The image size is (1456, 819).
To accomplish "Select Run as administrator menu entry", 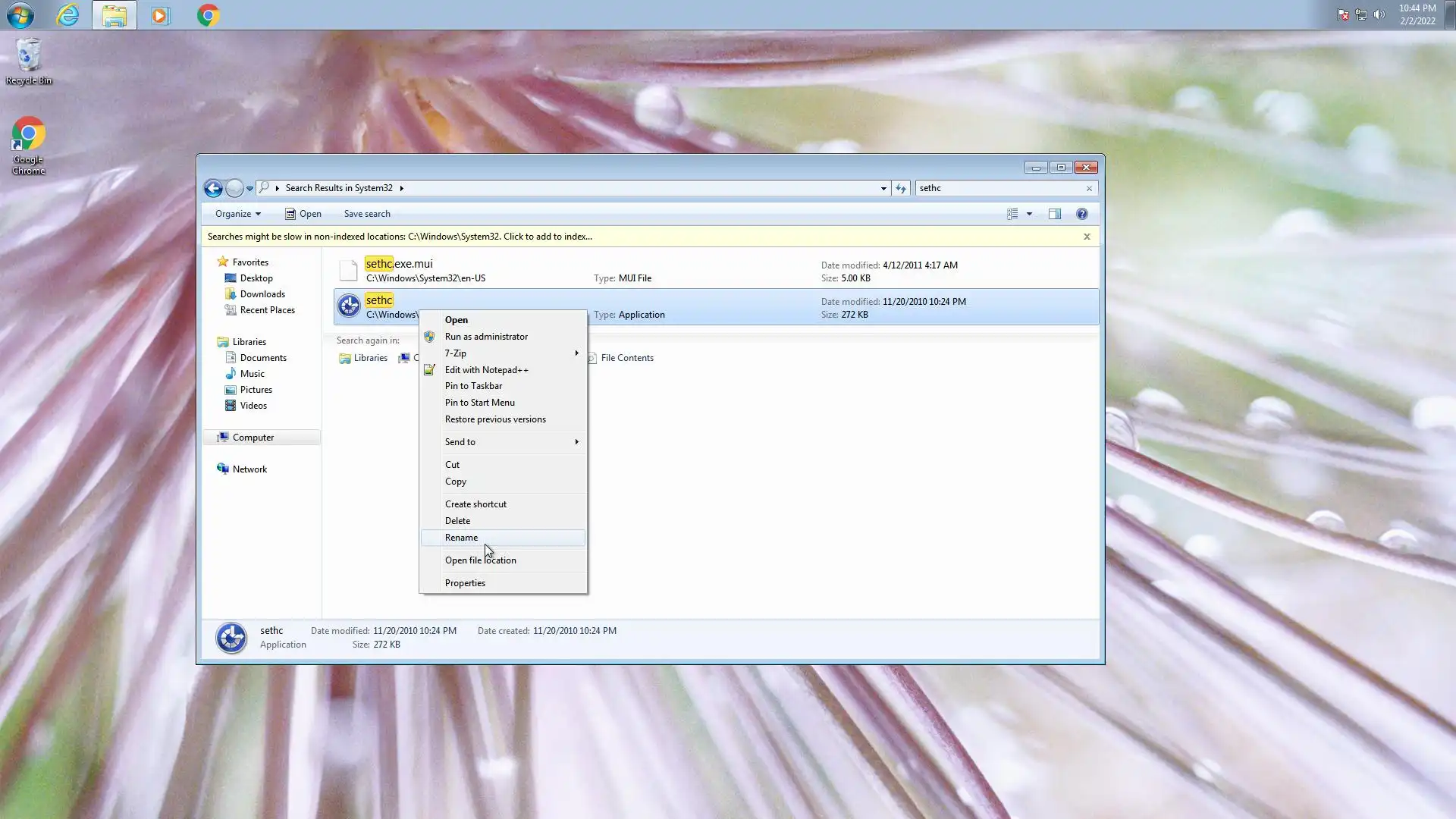I will coord(486,337).
